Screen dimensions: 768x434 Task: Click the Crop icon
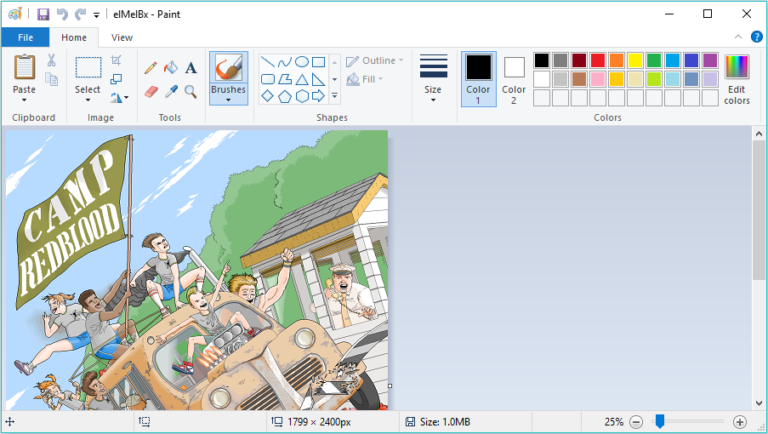pos(116,60)
